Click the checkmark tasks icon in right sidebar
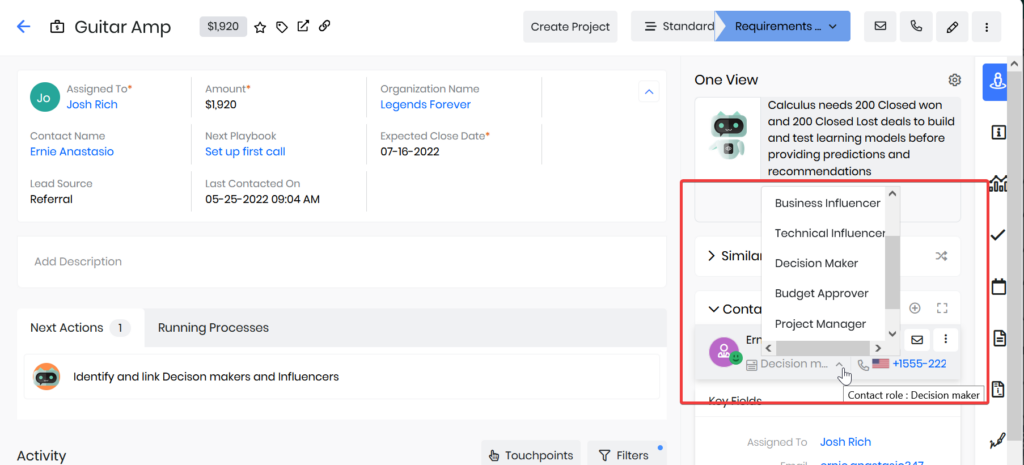Viewport: 1024px width, 465px height. coord(998,235)
